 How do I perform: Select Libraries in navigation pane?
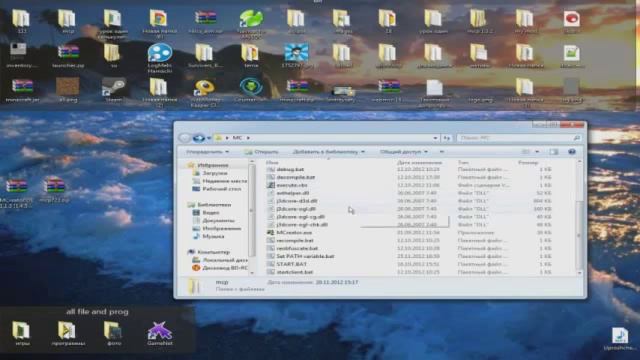(x=214, y=204)
